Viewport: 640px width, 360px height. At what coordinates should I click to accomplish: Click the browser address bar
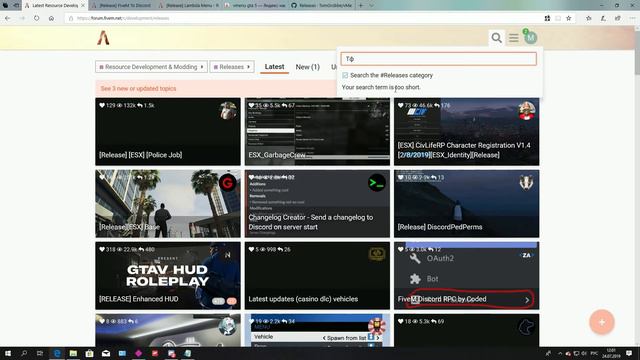pyautogui.click(x=302, y=18)
